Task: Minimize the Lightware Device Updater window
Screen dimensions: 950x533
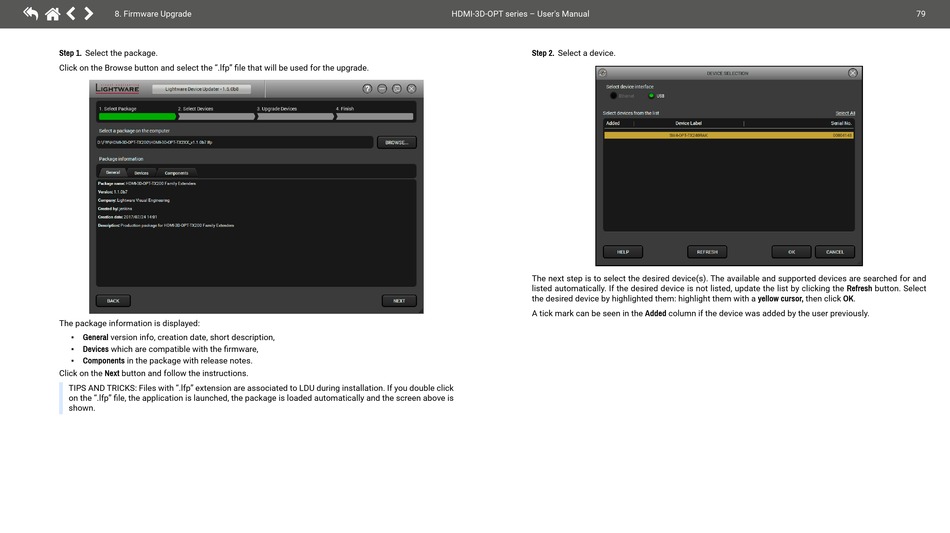Action: [382, 88]
